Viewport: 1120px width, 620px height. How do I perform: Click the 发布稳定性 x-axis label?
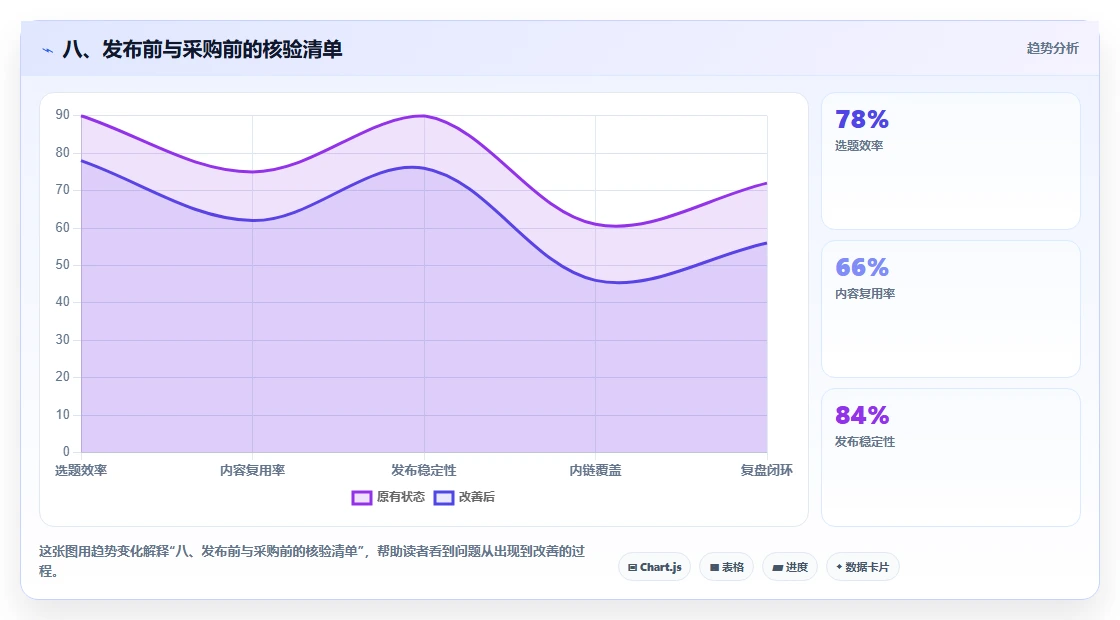point(424,470)
